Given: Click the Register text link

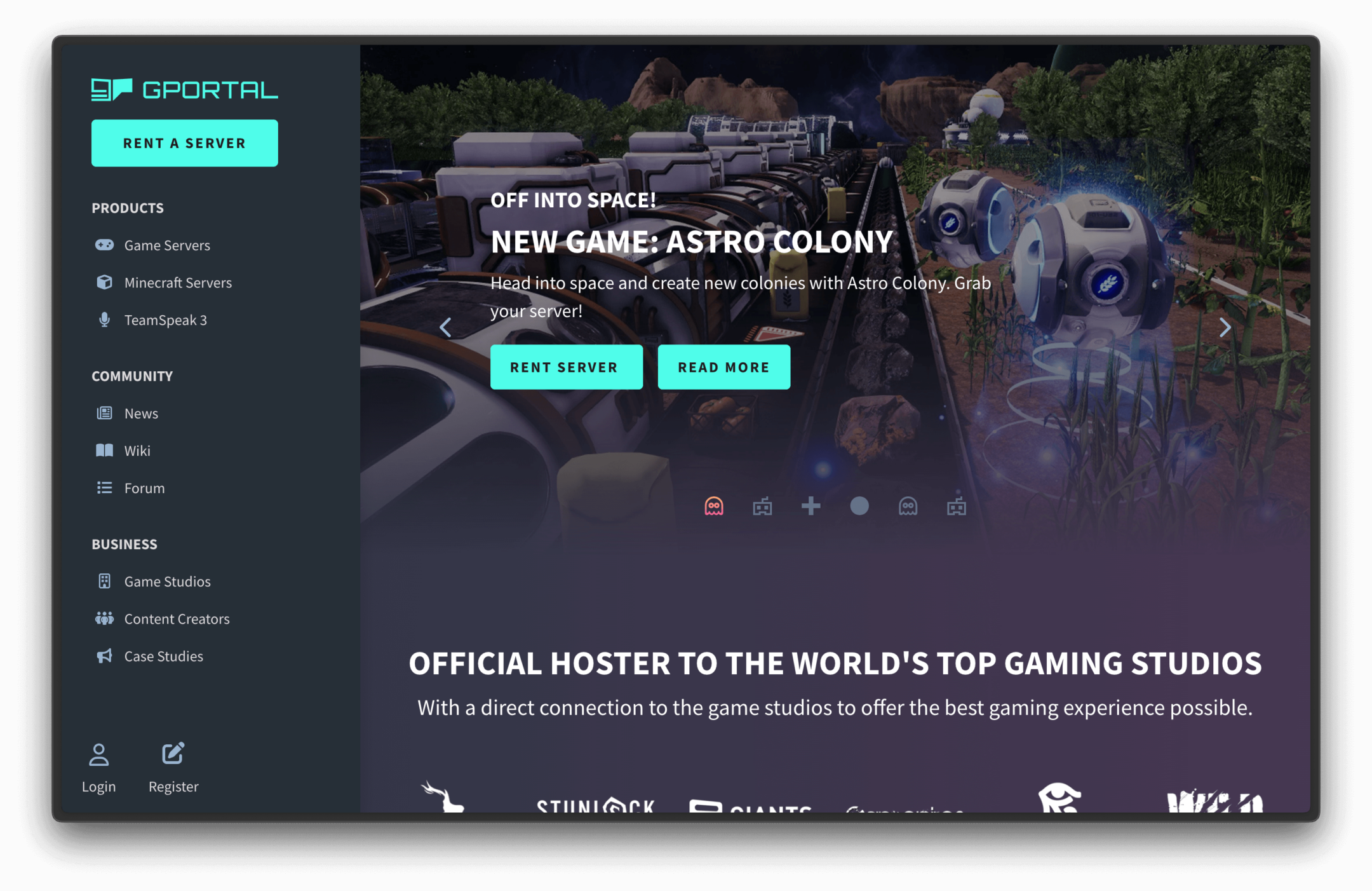Looking at the screenshot, I should [x=173, y=787].
